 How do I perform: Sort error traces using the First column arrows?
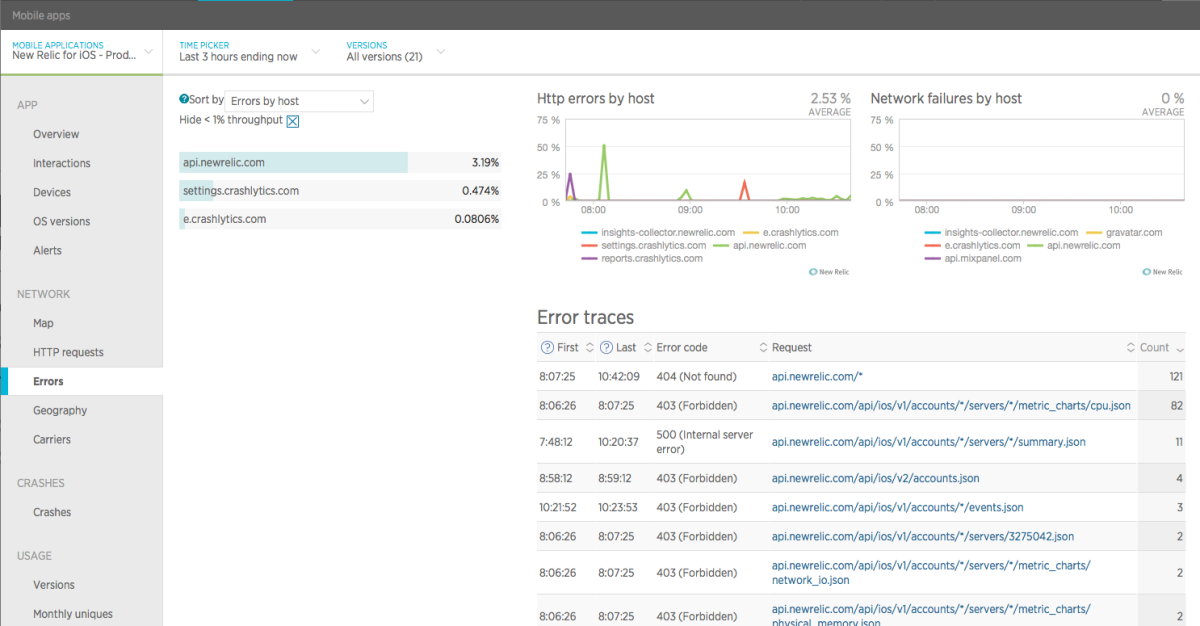(590, 348)
